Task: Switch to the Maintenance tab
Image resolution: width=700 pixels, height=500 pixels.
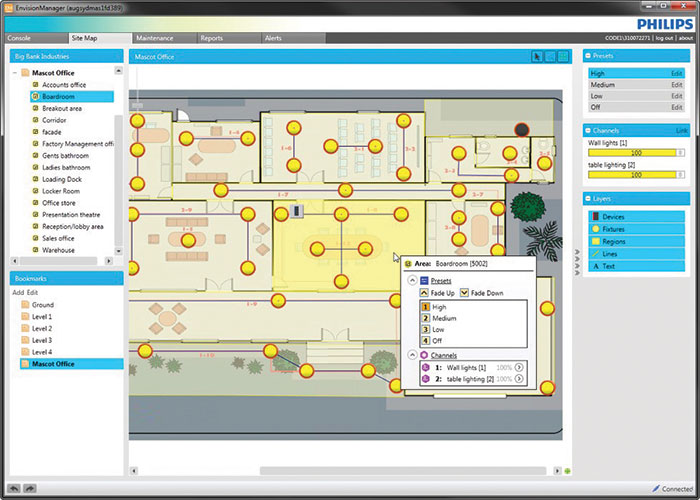Action: 154,38
